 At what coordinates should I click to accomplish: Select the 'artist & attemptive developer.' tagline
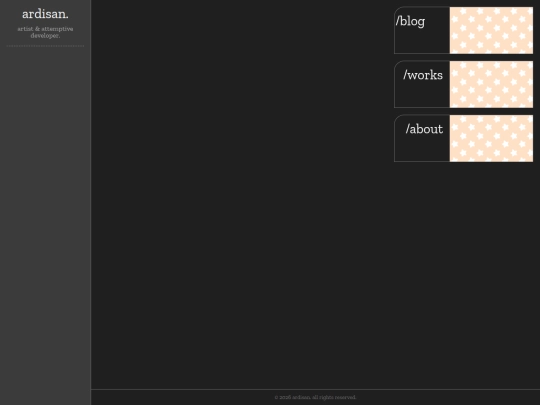(x=45, y=32)
